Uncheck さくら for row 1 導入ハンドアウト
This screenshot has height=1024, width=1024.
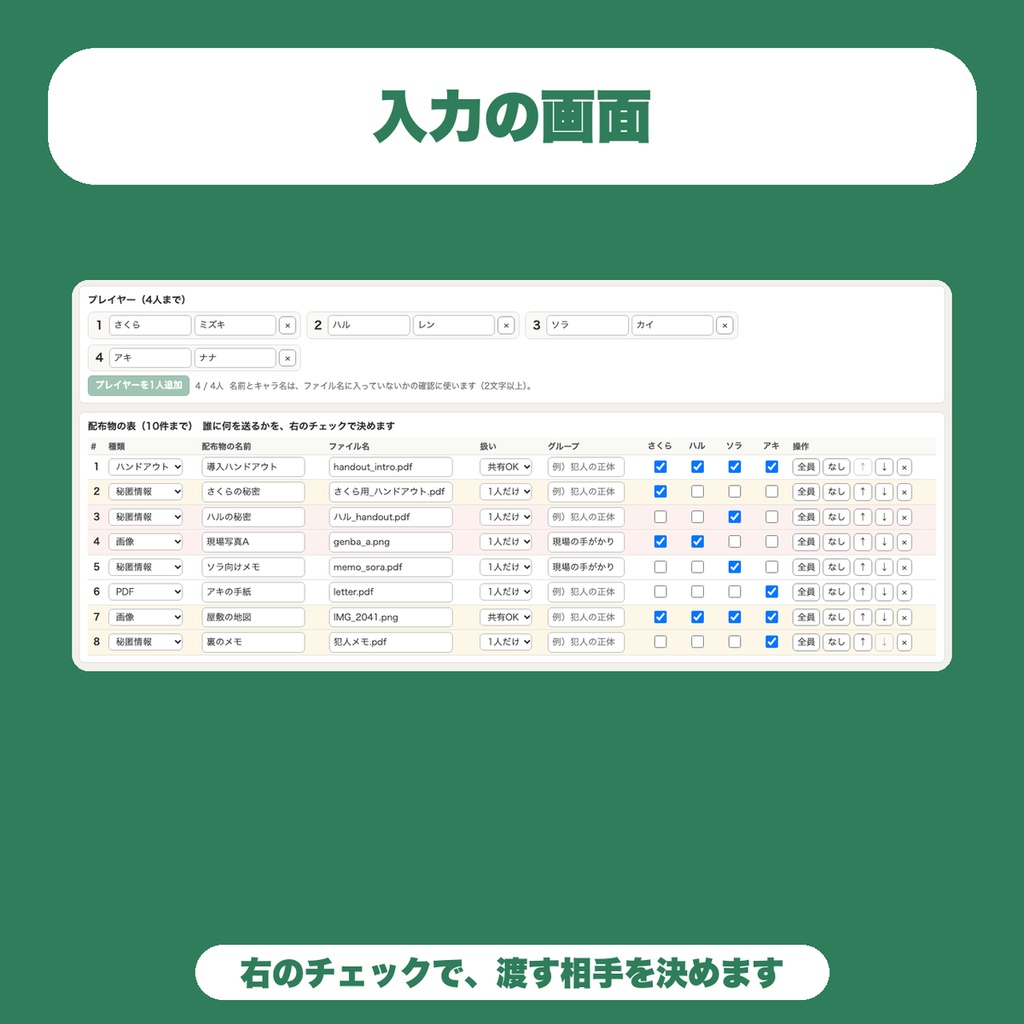click(x=660, y=467)
